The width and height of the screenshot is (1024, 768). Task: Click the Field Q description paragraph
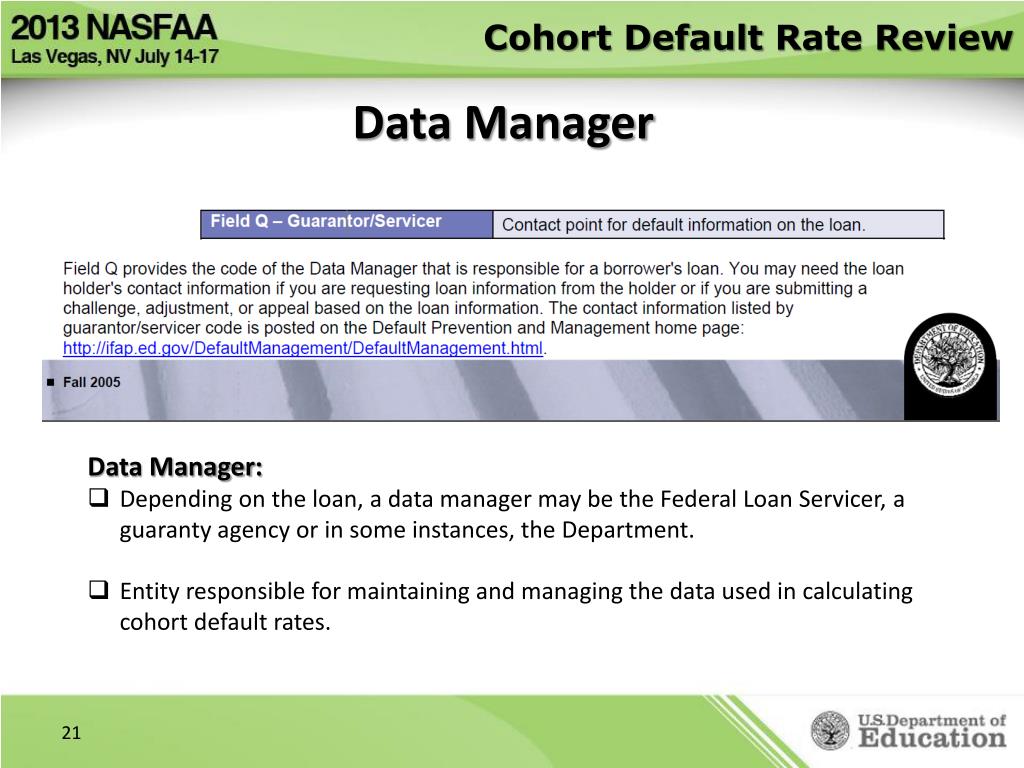click(483, 308)
